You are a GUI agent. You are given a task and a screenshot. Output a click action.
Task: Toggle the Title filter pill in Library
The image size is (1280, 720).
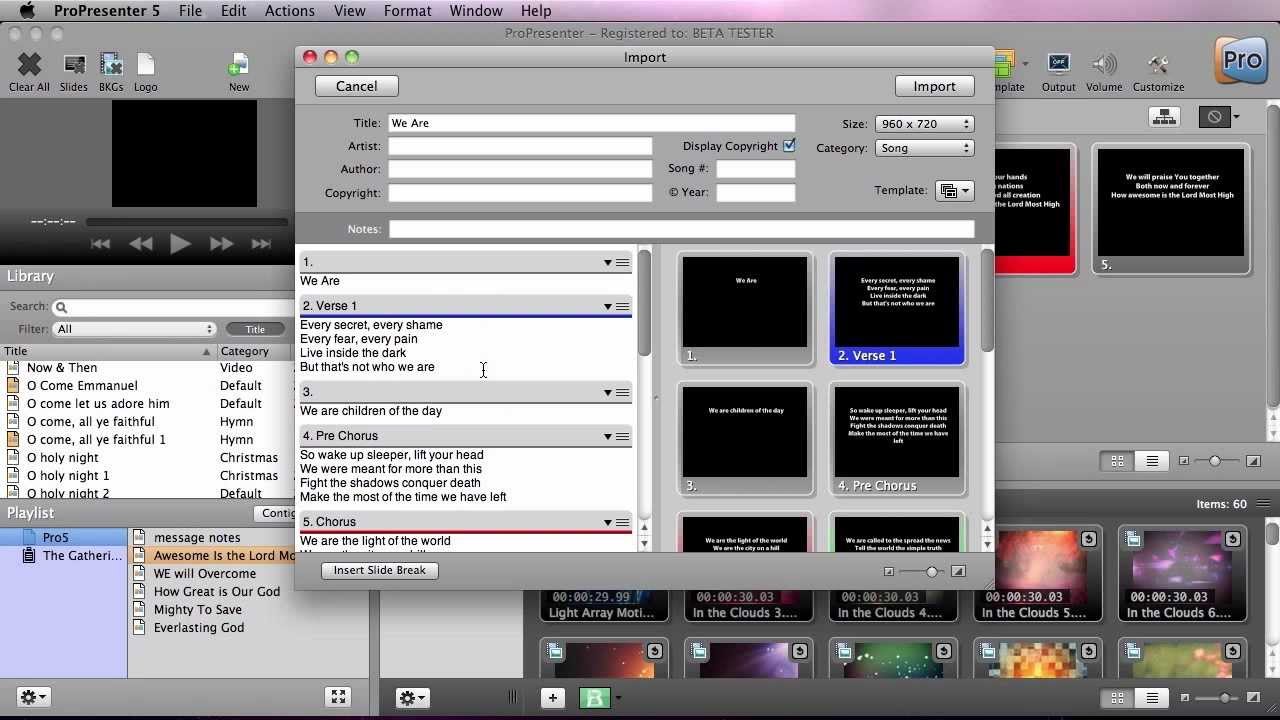click(255, 329)
